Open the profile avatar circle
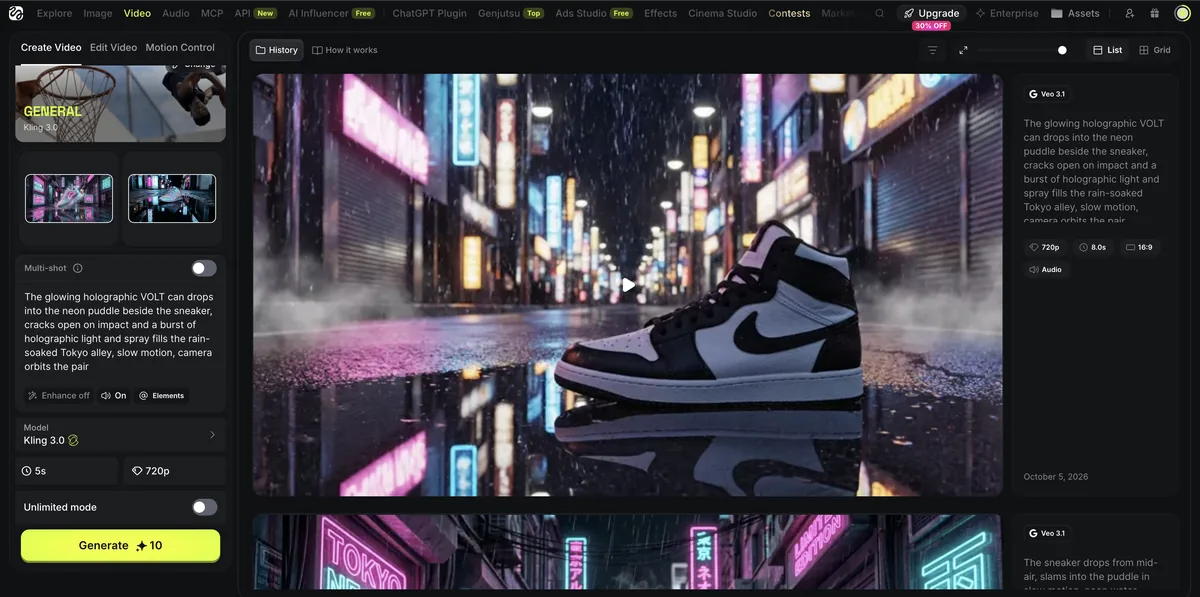Screen dimensions: 1200x597 [1182, 13]
